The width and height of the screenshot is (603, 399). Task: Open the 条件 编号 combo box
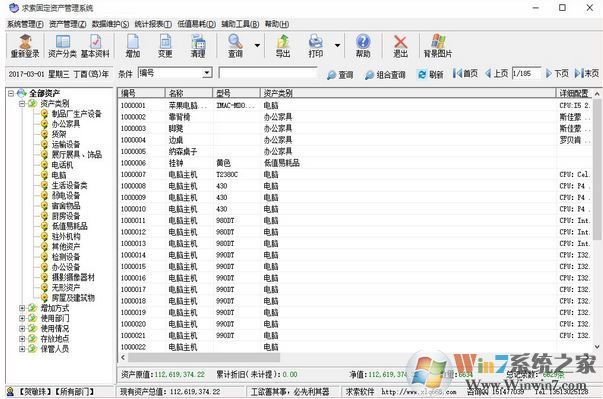point(175,73)
